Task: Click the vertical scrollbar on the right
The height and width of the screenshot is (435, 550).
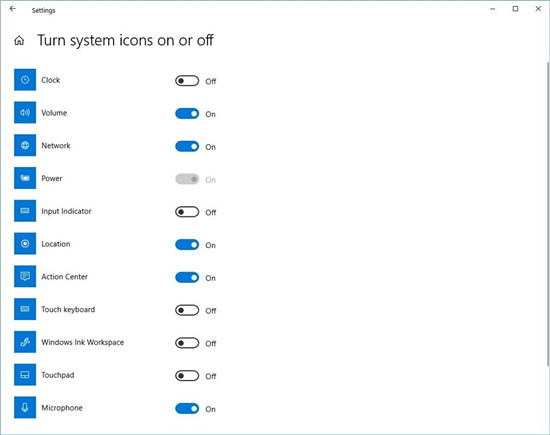Action: (548, 214)
